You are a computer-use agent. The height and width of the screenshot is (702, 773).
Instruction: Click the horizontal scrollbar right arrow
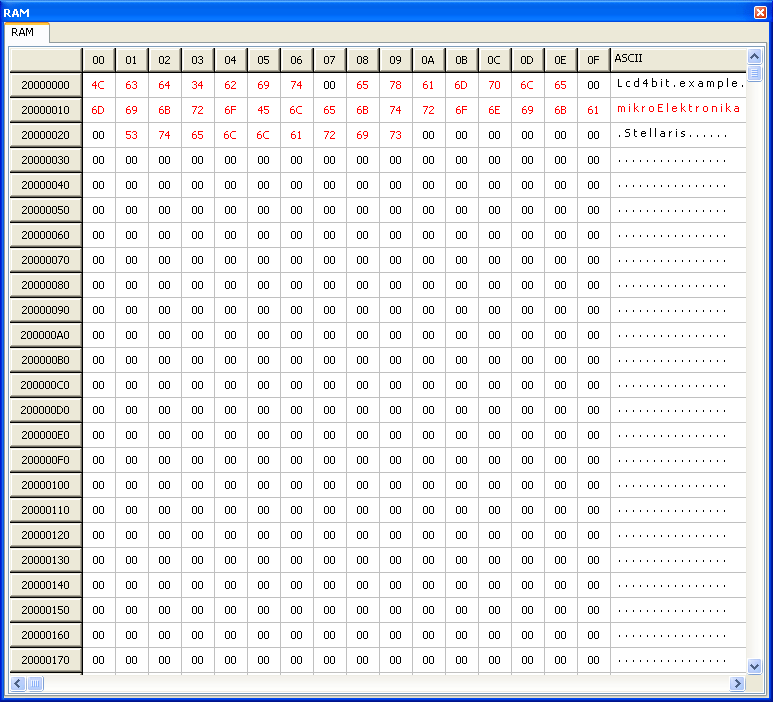(737, 683)
